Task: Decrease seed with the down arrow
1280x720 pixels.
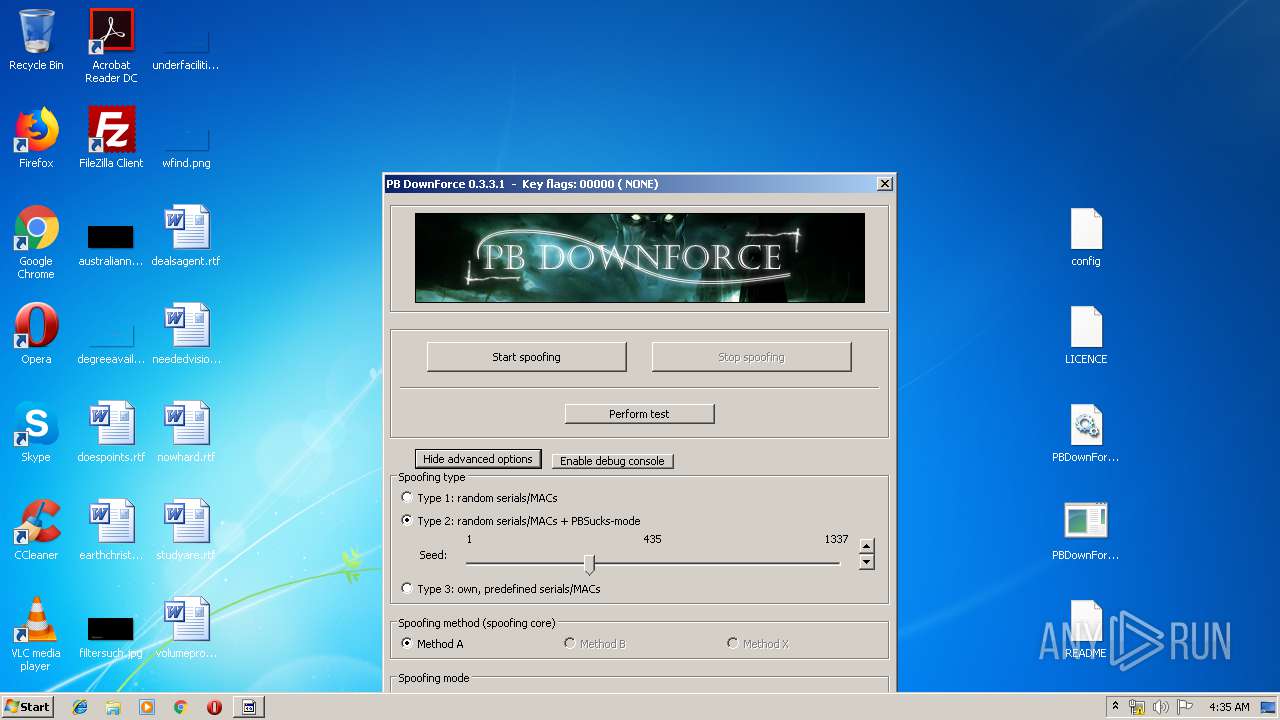Action: [867, 562]
